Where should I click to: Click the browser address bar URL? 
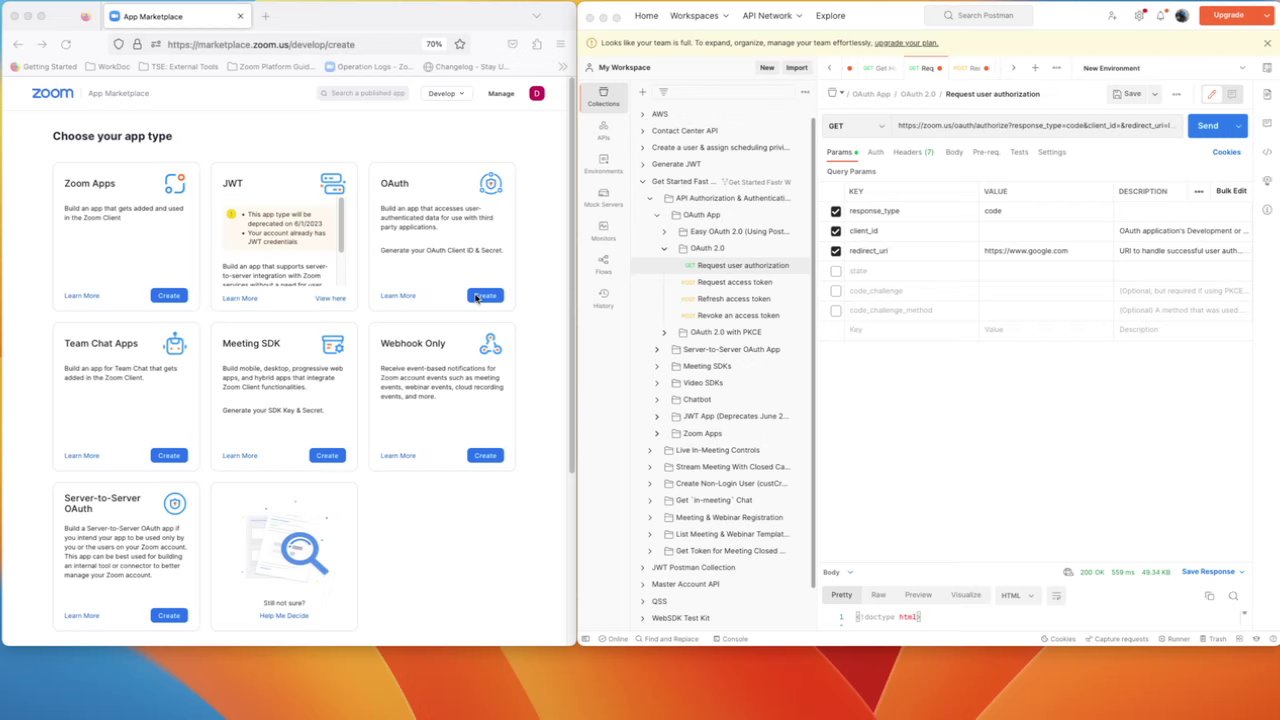tap(261, 44)
